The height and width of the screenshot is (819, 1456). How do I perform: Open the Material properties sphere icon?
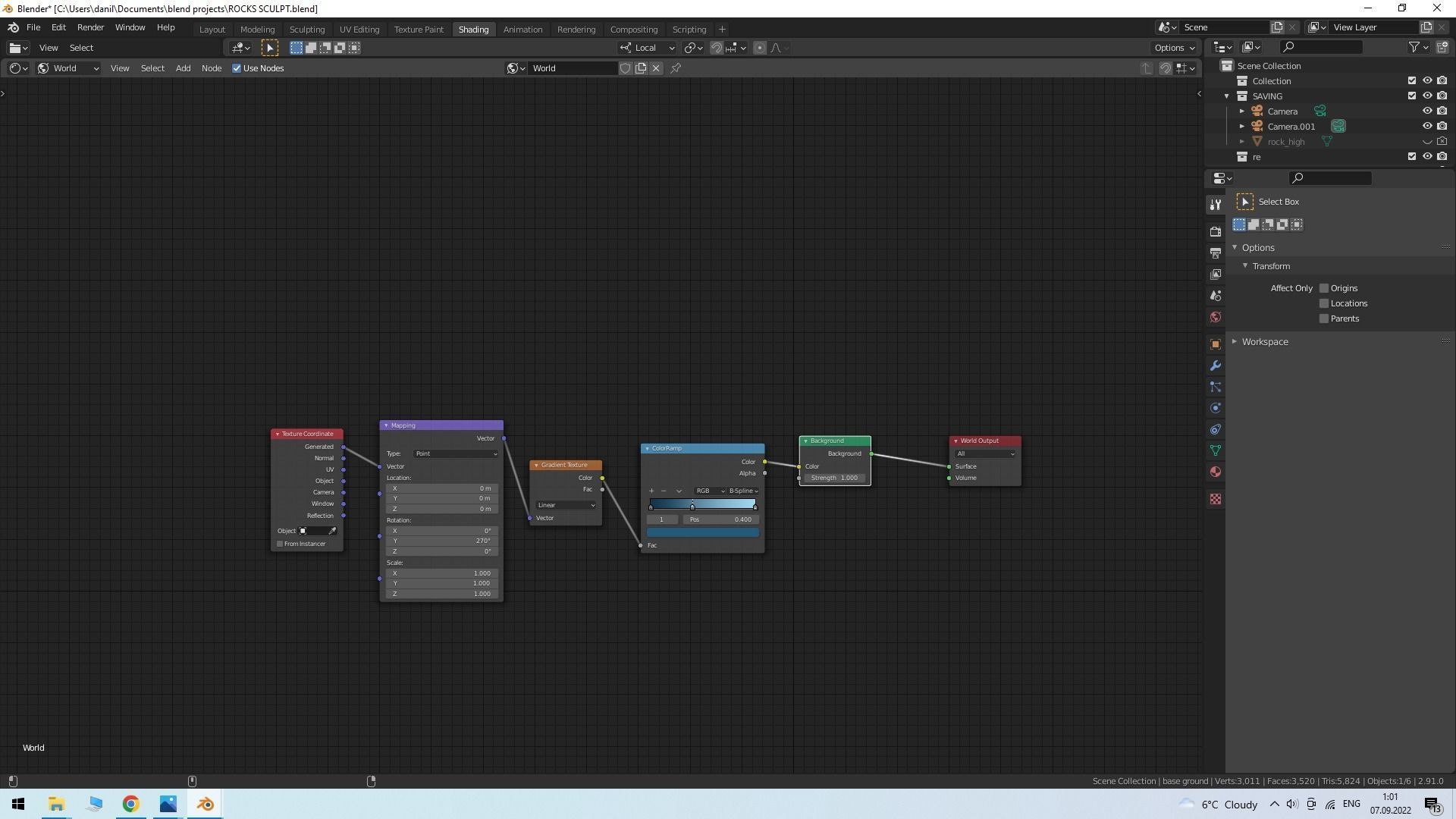pos(1216,472)
